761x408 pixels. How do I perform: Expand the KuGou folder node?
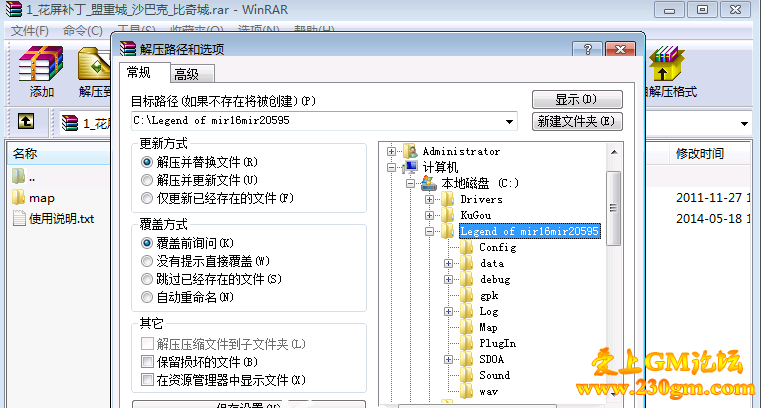[x=429, y=215]
